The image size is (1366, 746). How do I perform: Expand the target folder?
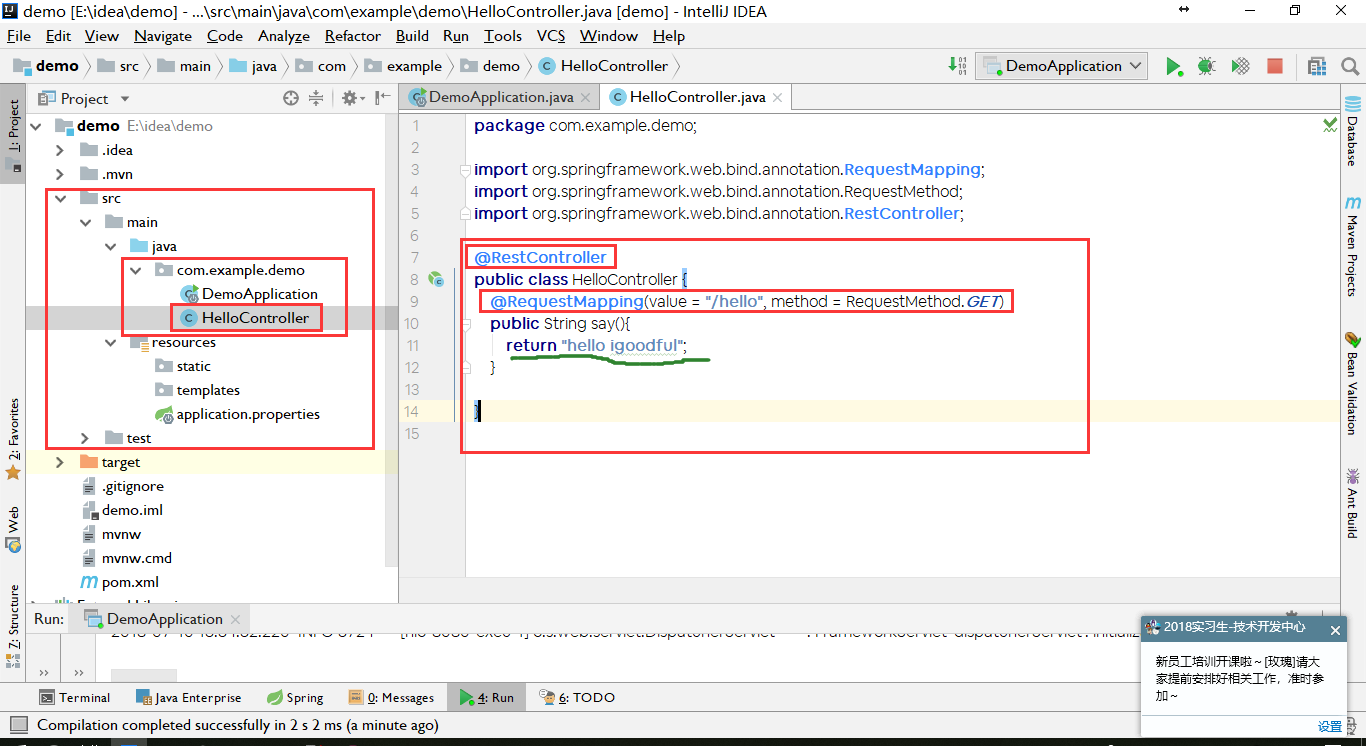pyautogui.click(x=60, y=462)
